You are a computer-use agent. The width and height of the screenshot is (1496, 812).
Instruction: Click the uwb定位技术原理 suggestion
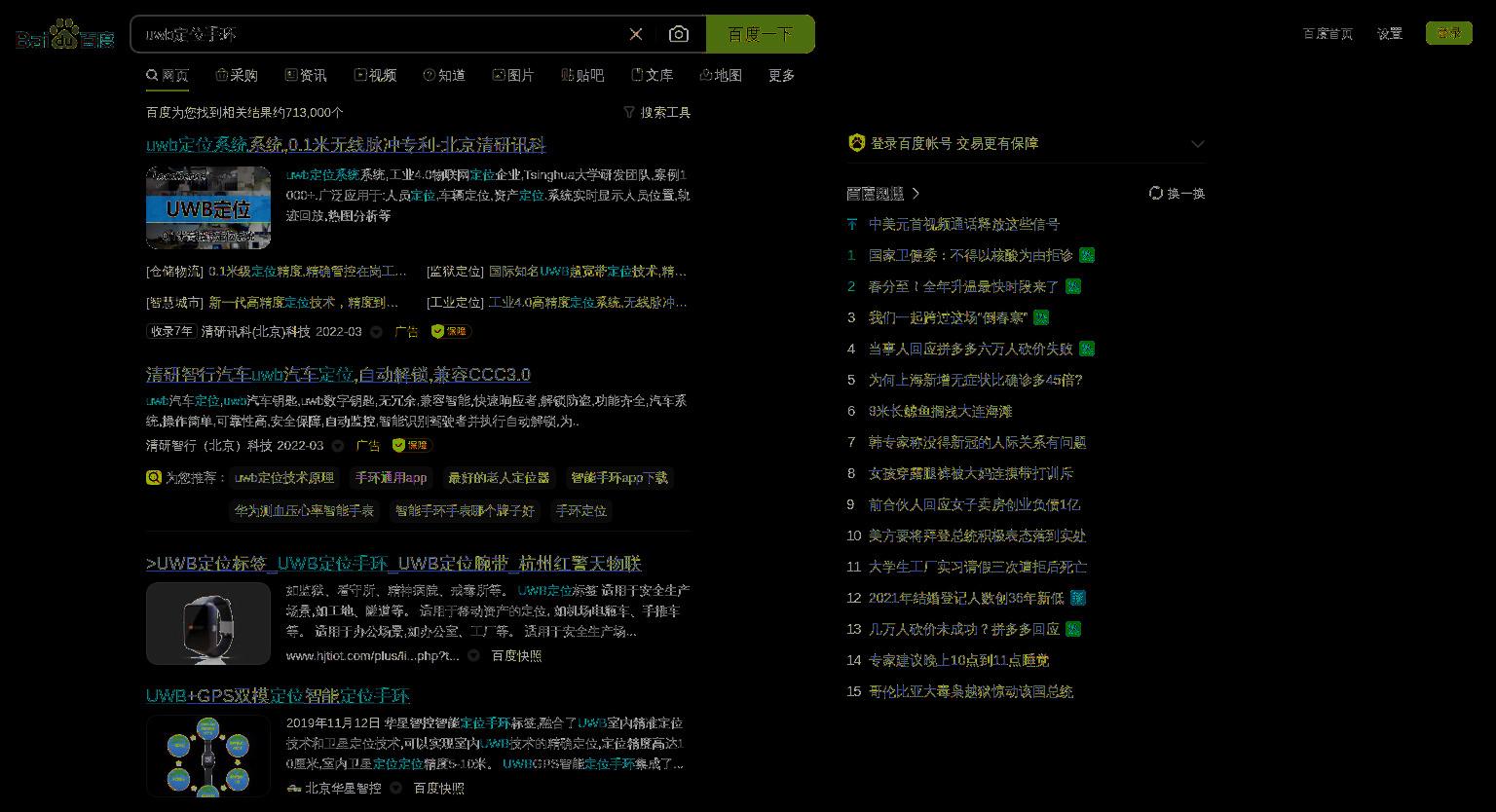(x=284, y=478)
